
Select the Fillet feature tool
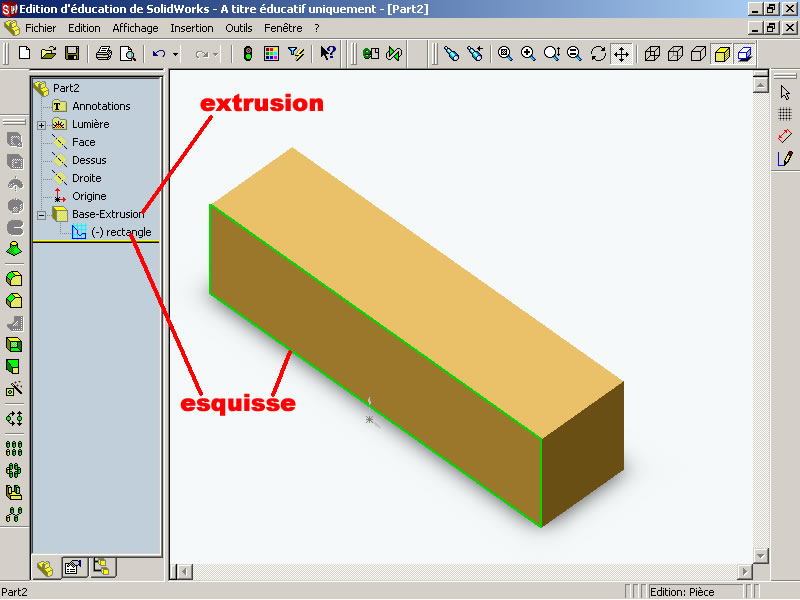(14, 279)
